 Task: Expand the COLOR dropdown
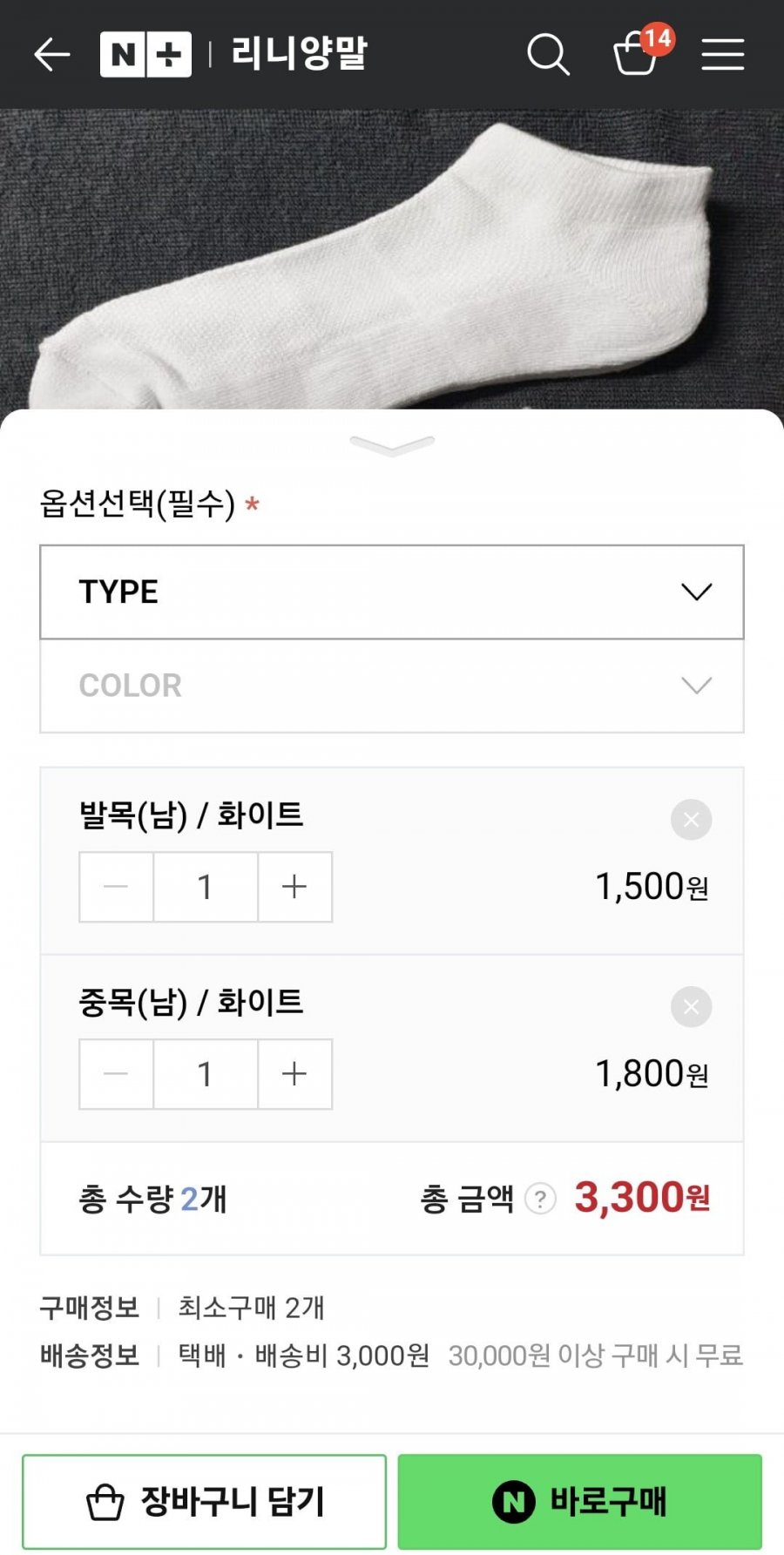(x=392, y=686)
